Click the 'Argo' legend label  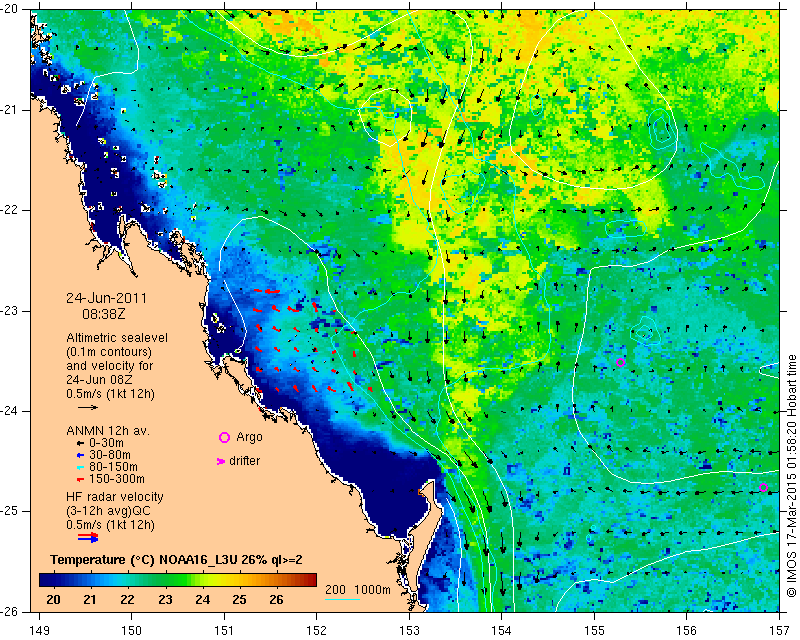tap(249, 437)
